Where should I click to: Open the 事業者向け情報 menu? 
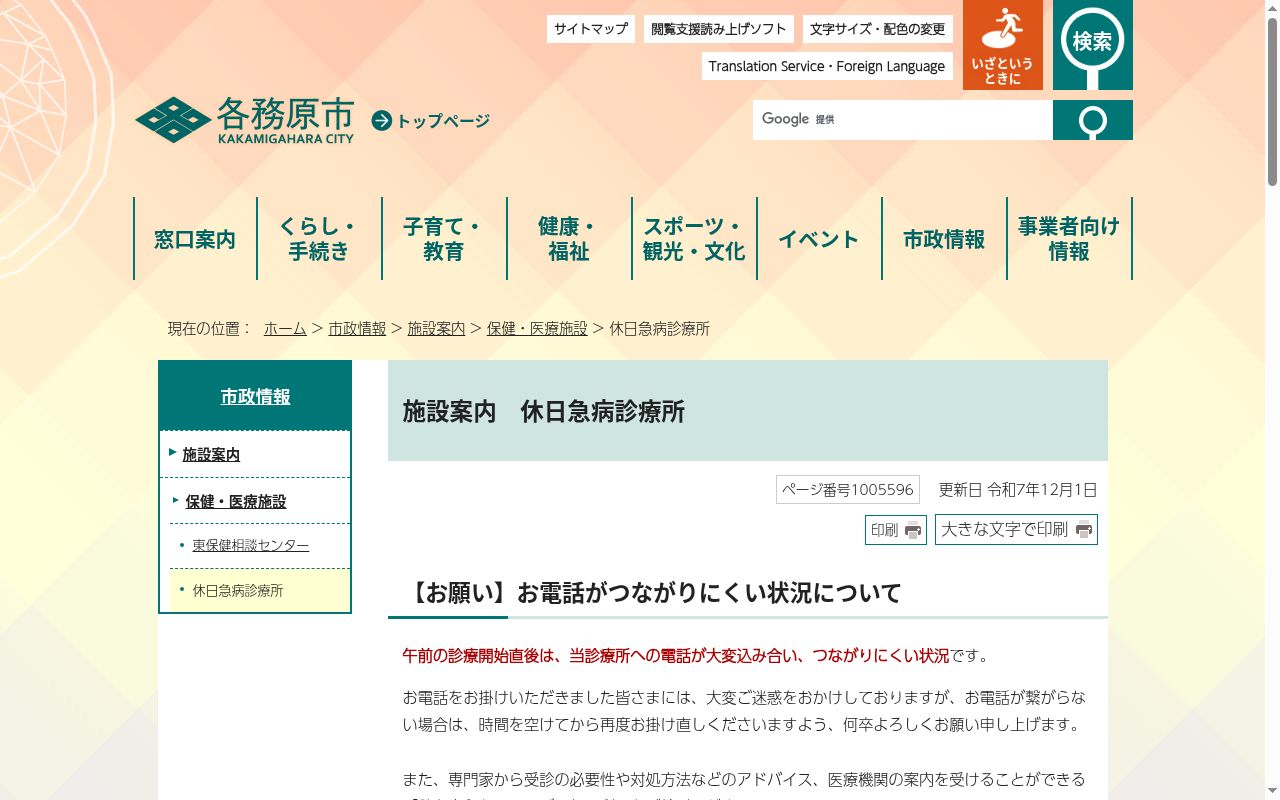pos(1069,239)
